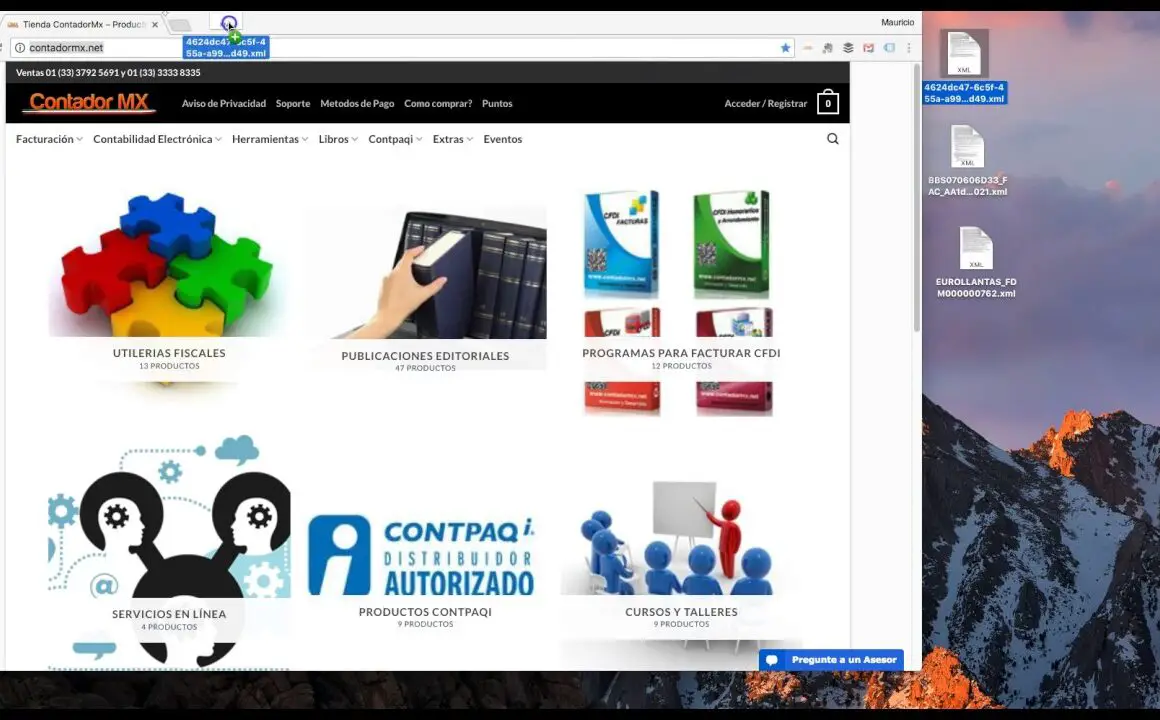
Task: Open Metodos de Pago link
Action: click(357, 104)
